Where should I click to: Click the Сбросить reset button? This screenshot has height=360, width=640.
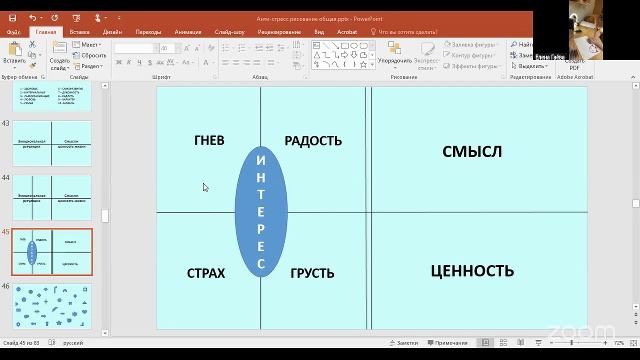pyautogui.click(x=89, y=55)
